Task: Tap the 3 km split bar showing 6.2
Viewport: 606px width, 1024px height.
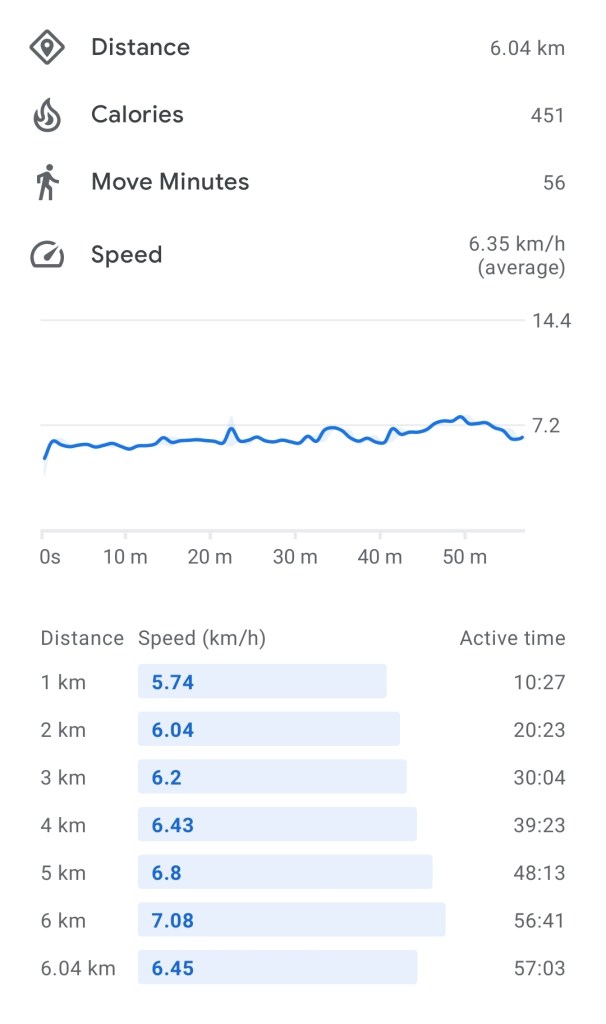Action: point(272,777)
